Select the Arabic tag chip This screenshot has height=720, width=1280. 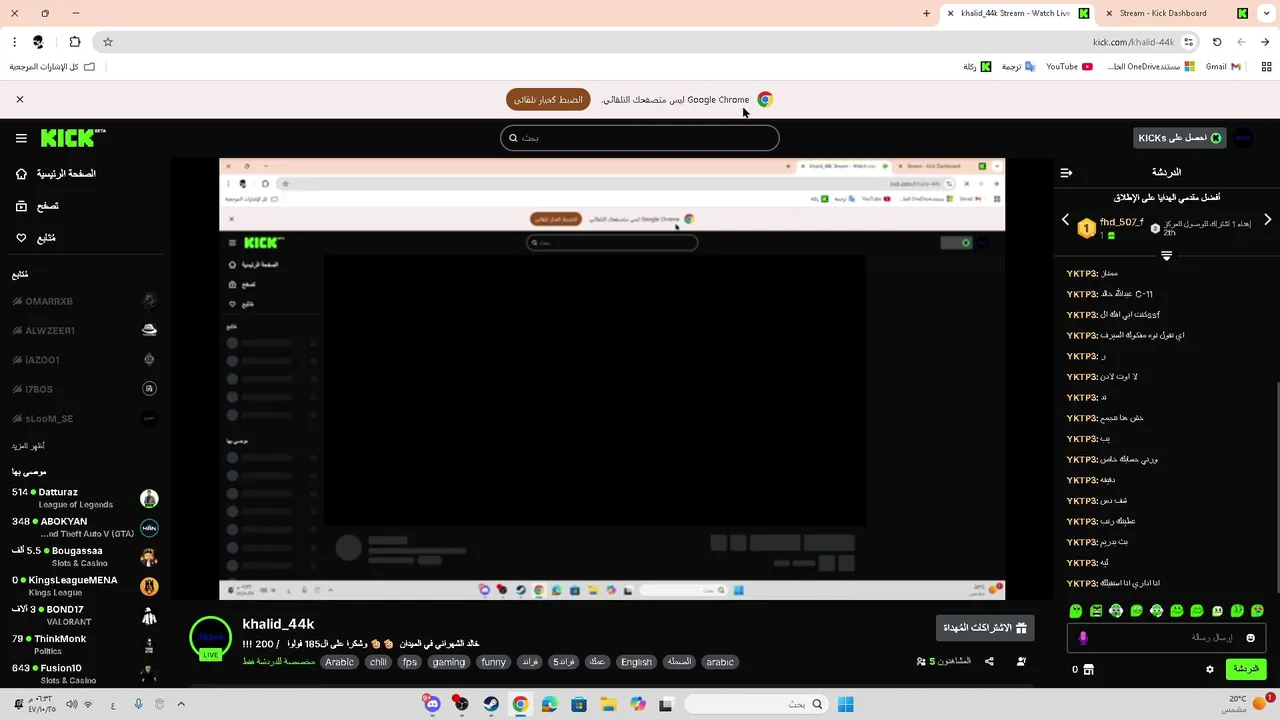(x=339, y=662)
